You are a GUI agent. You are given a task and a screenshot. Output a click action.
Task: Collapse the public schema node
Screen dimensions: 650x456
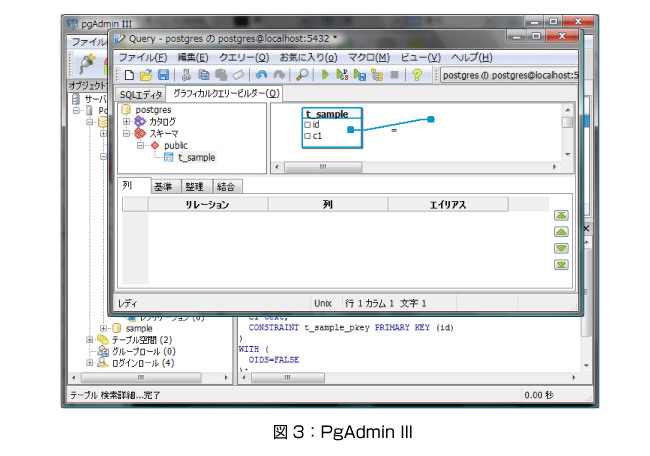[x=141, y=146]
